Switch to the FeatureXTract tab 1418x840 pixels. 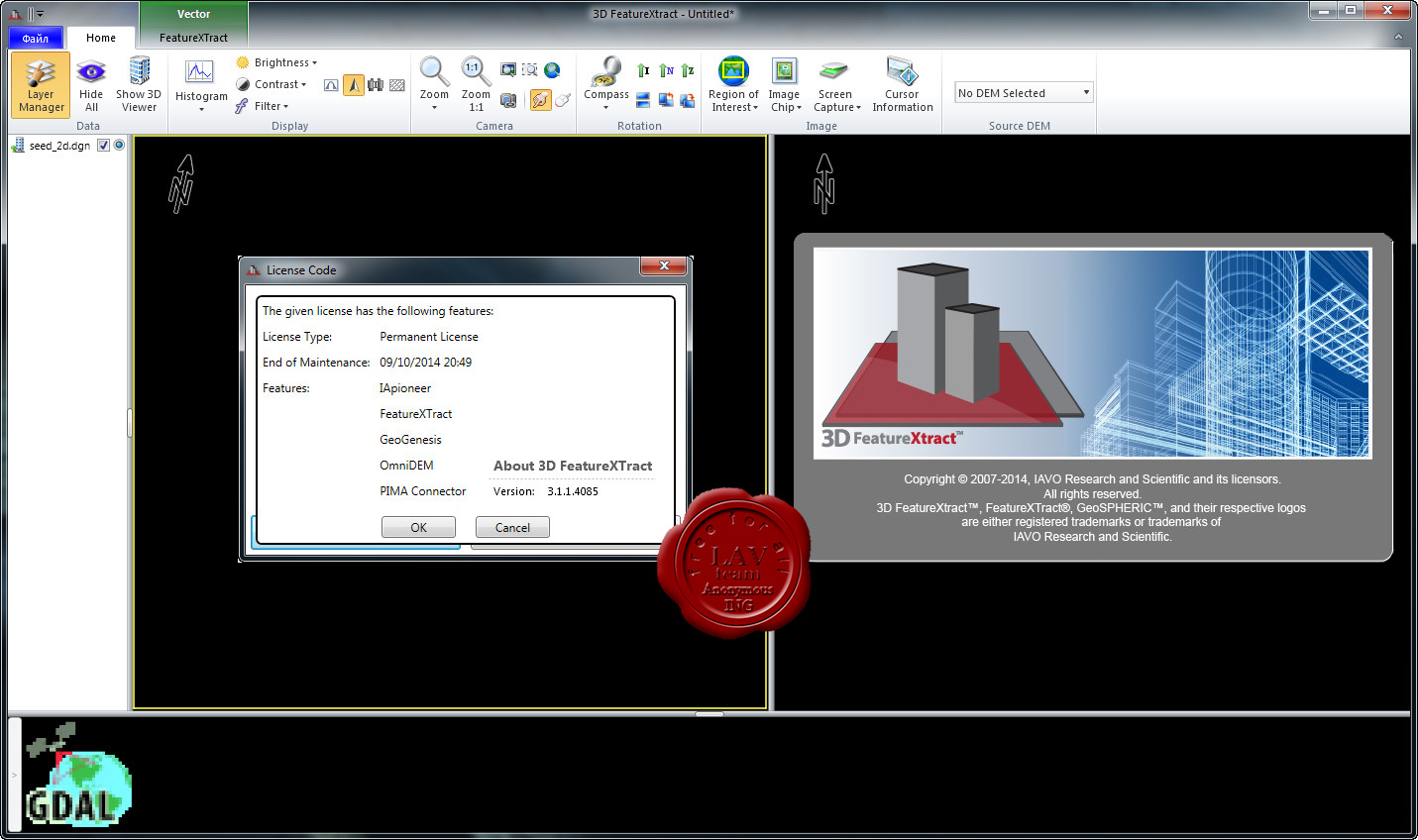(x=193, y=38)
